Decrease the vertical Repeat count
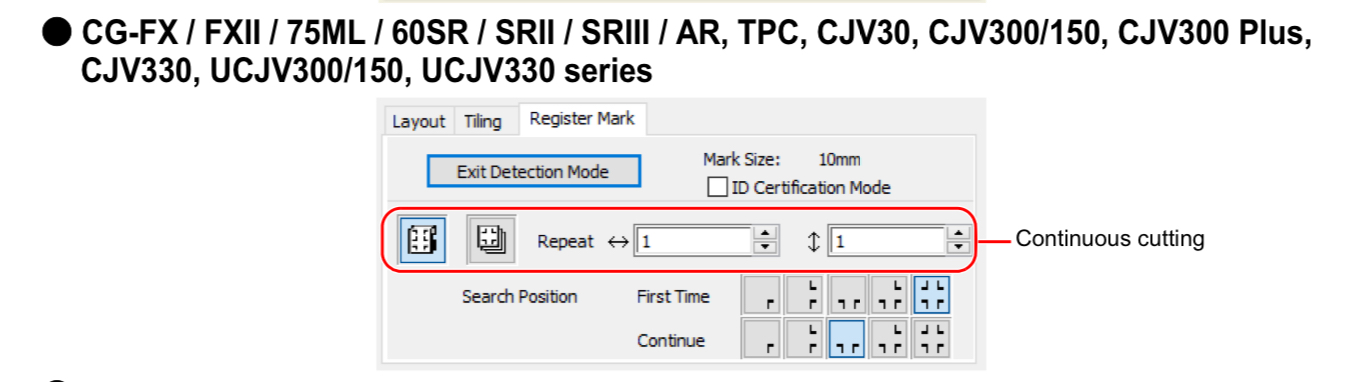Image resolution: width=1368 pixels, height=382 pixels. point(959,247)
